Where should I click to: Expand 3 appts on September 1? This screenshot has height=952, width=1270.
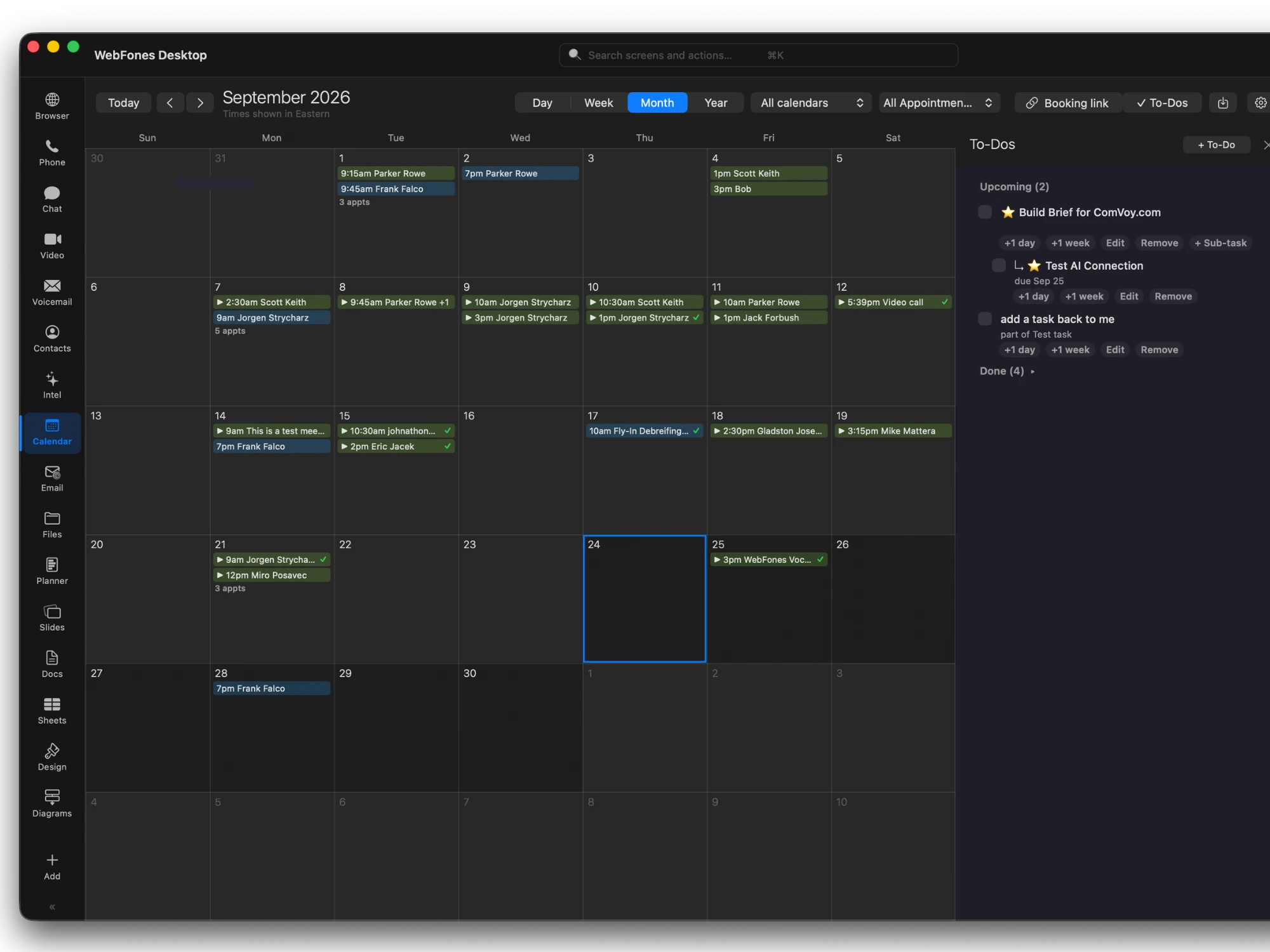(354, 202)
